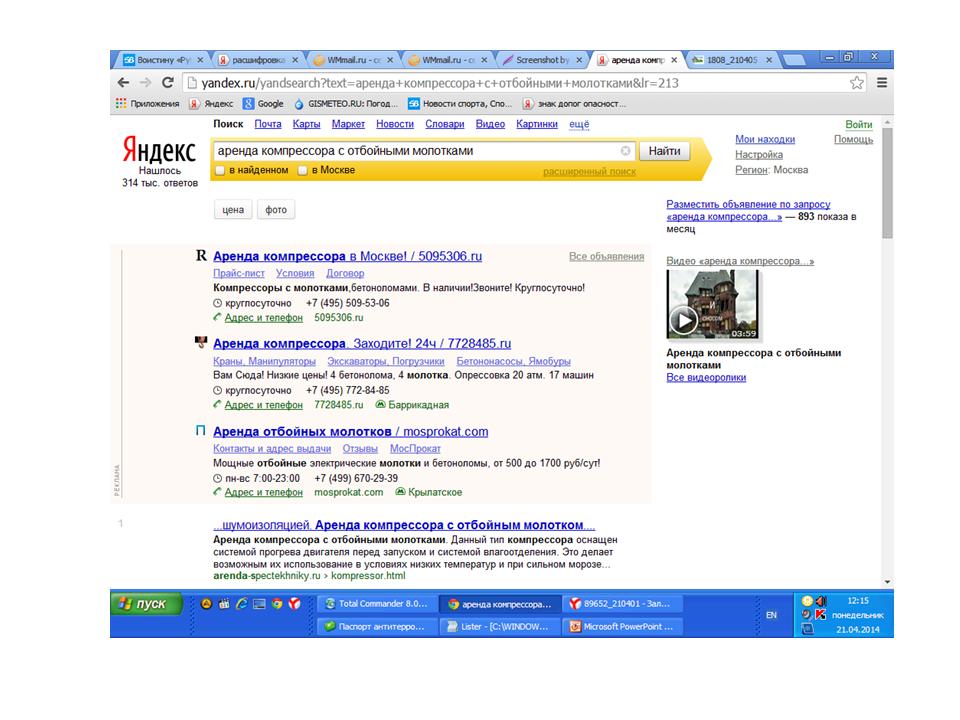This screenshot has height=720, width=960.
Task: Click the Chrome address bar URL
Action: (x=440, y=83)
